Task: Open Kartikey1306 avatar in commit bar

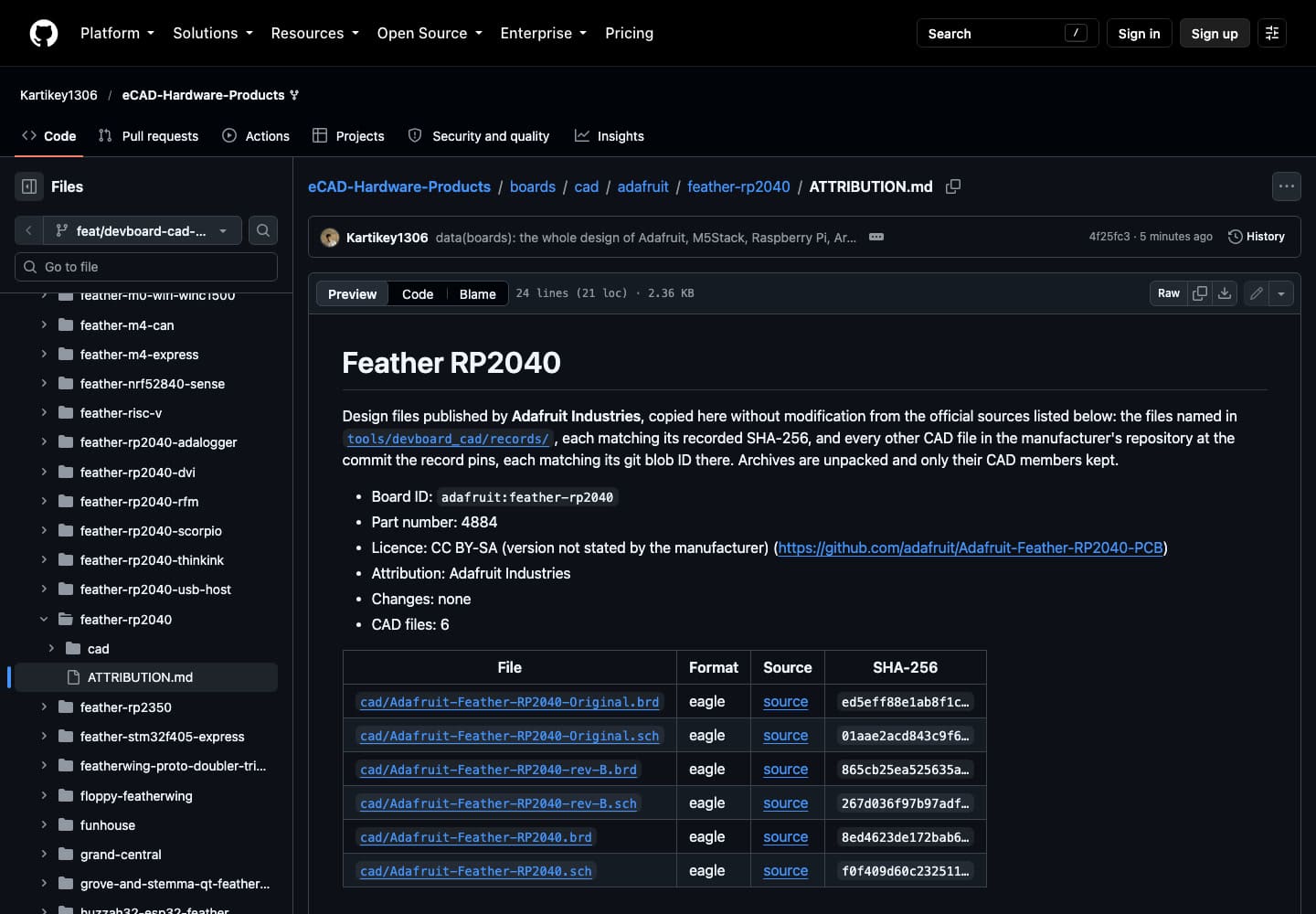Action: point(330,238)
